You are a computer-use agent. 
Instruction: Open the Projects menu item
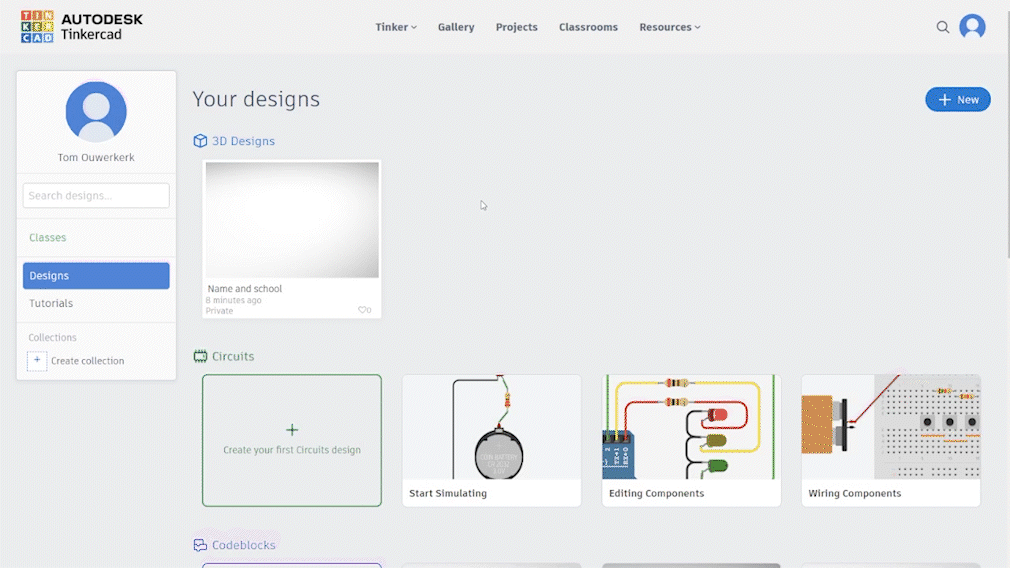(516, 27)
